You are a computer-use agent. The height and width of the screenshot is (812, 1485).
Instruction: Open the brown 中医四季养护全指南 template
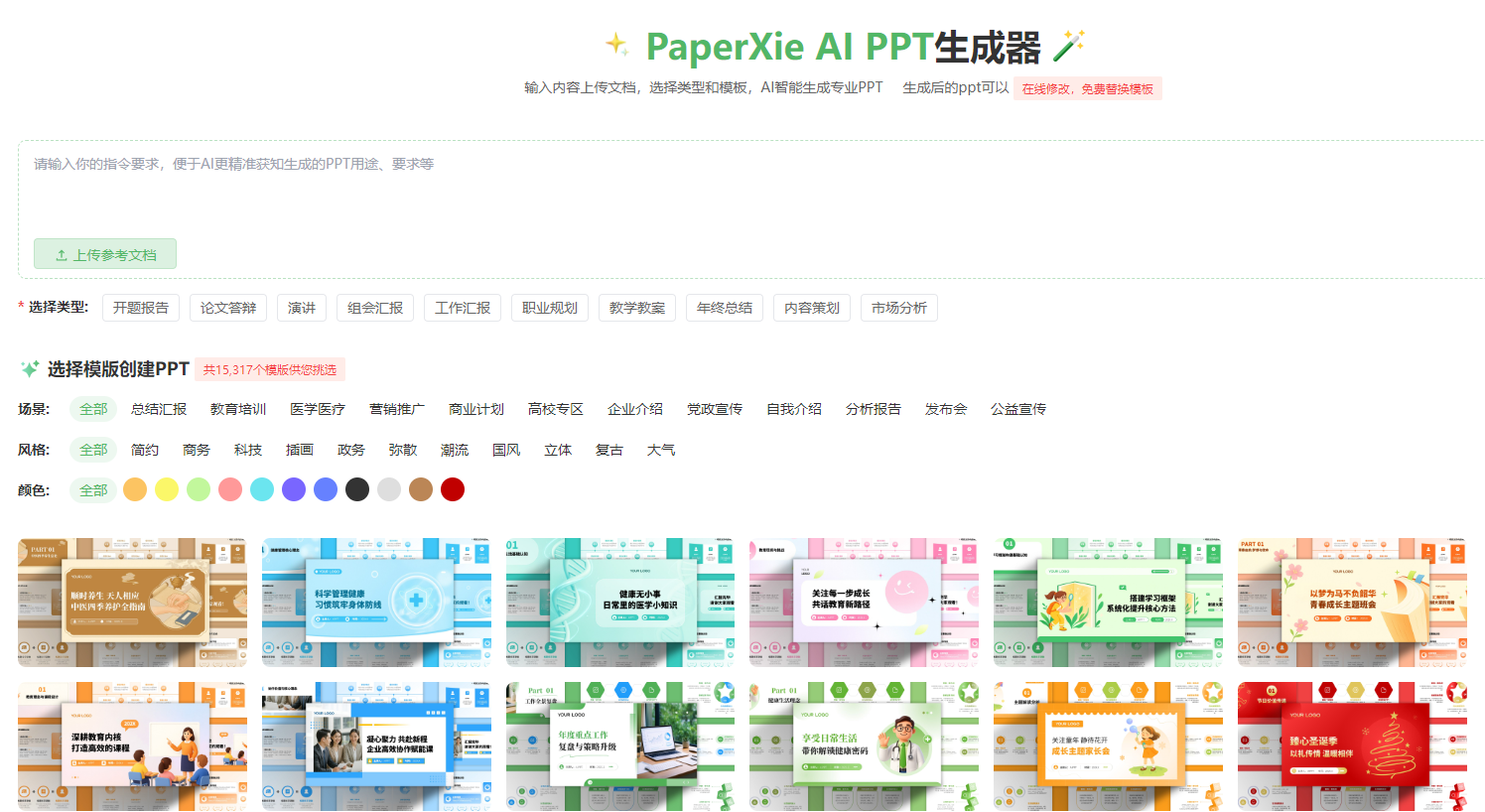pyautogui.click(x=133, y=603)
